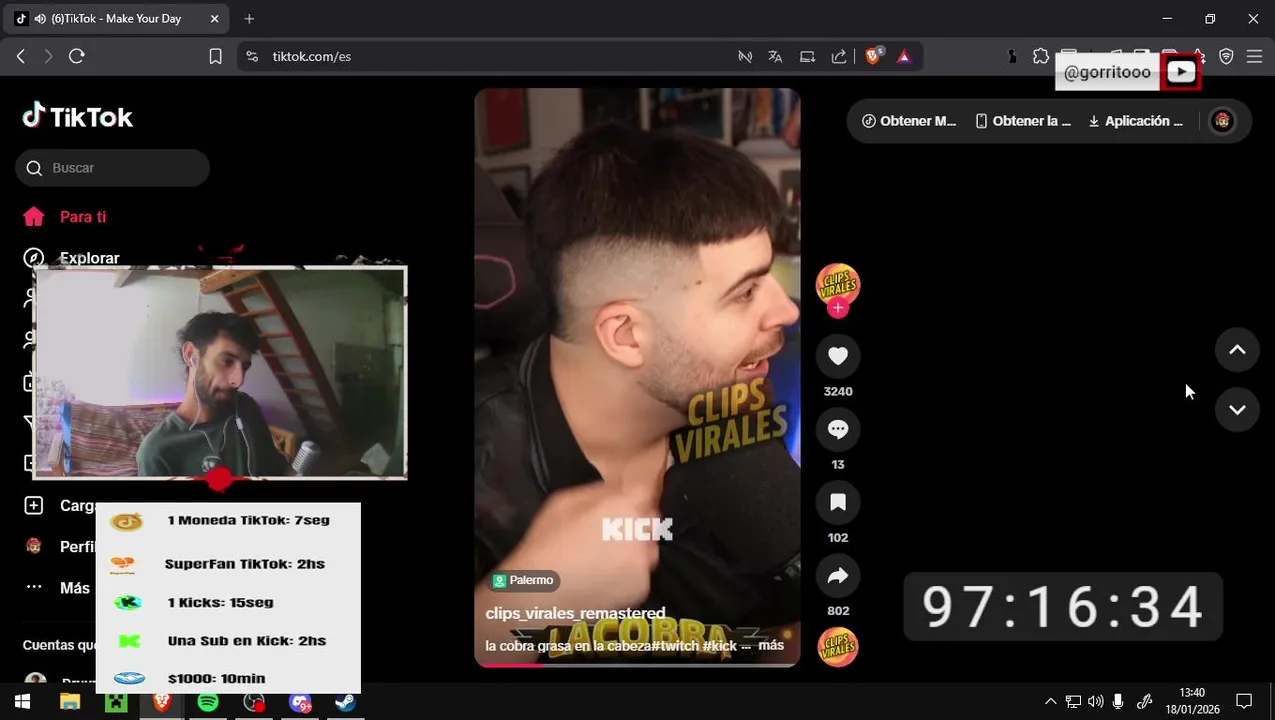
Task: Open the Brave VPN shield icon
Action: (1226, 57)
